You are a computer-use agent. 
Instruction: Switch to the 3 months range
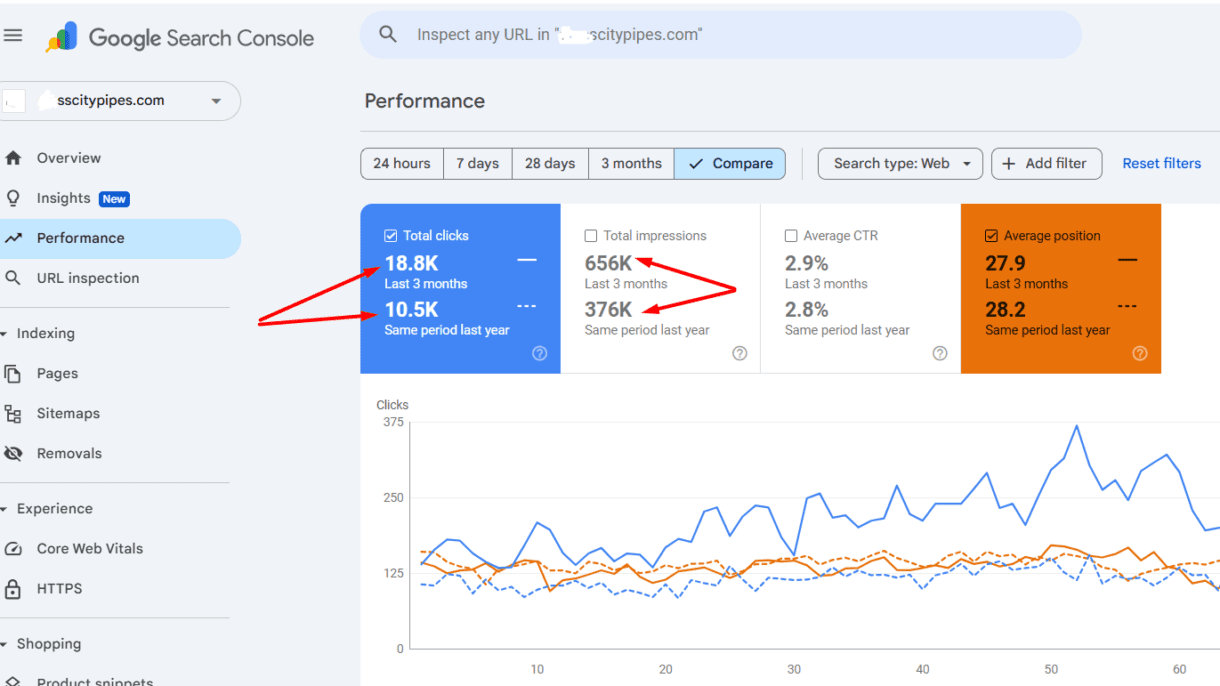[x=631, y=163]
